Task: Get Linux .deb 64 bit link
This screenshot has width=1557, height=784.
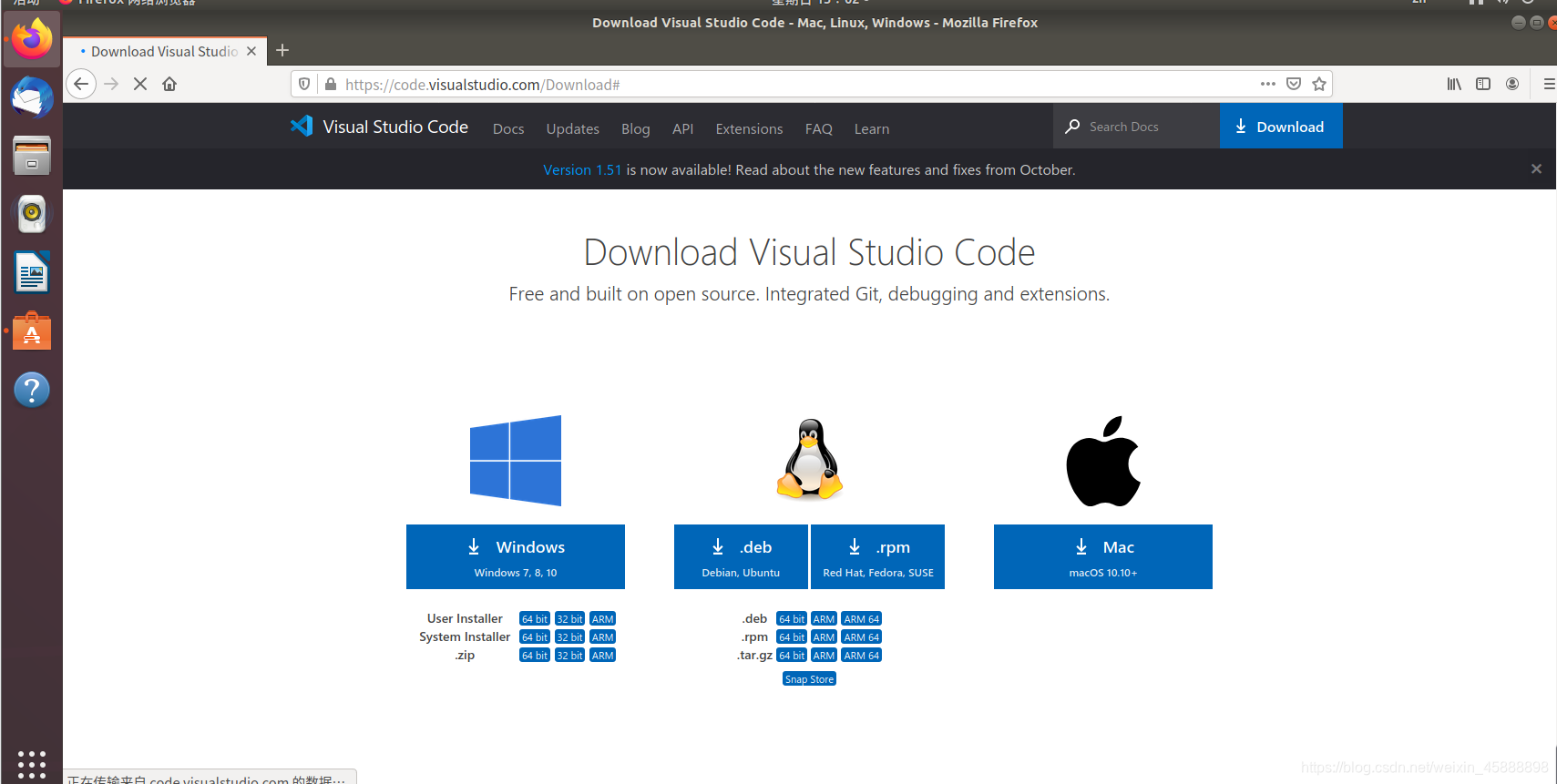Action: point(792,619)
